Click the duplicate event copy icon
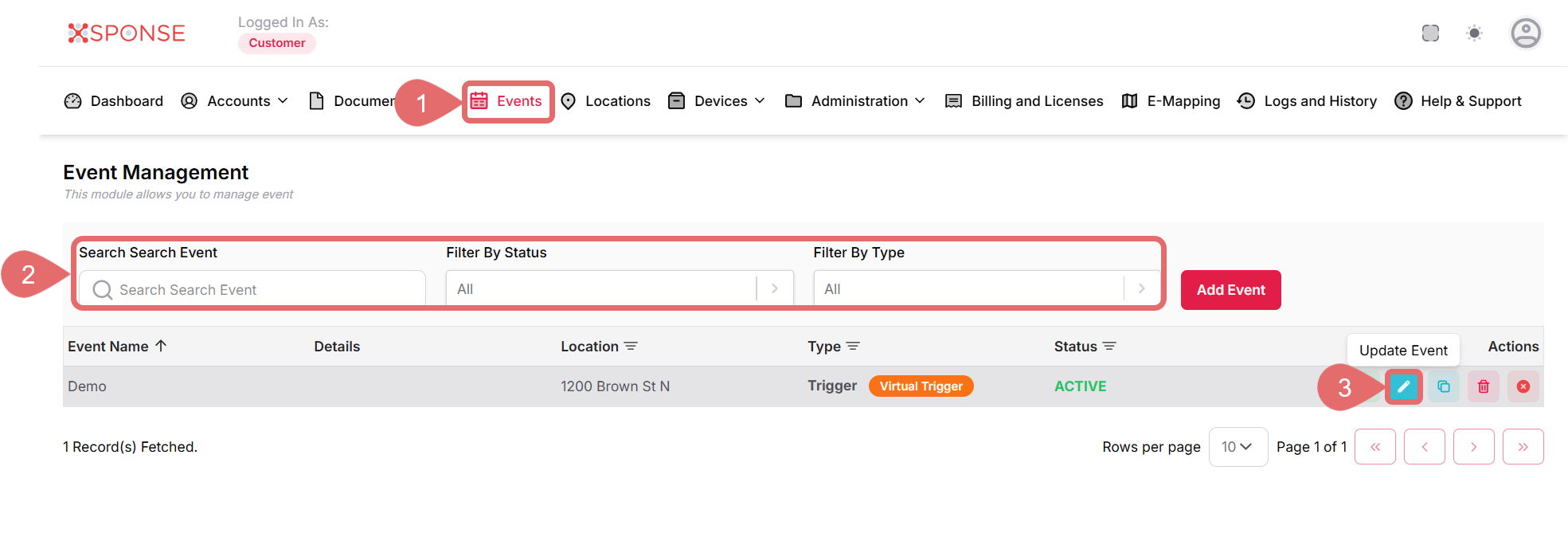Viewport: 1568px width, 537px height. (x=1443, y=387)
